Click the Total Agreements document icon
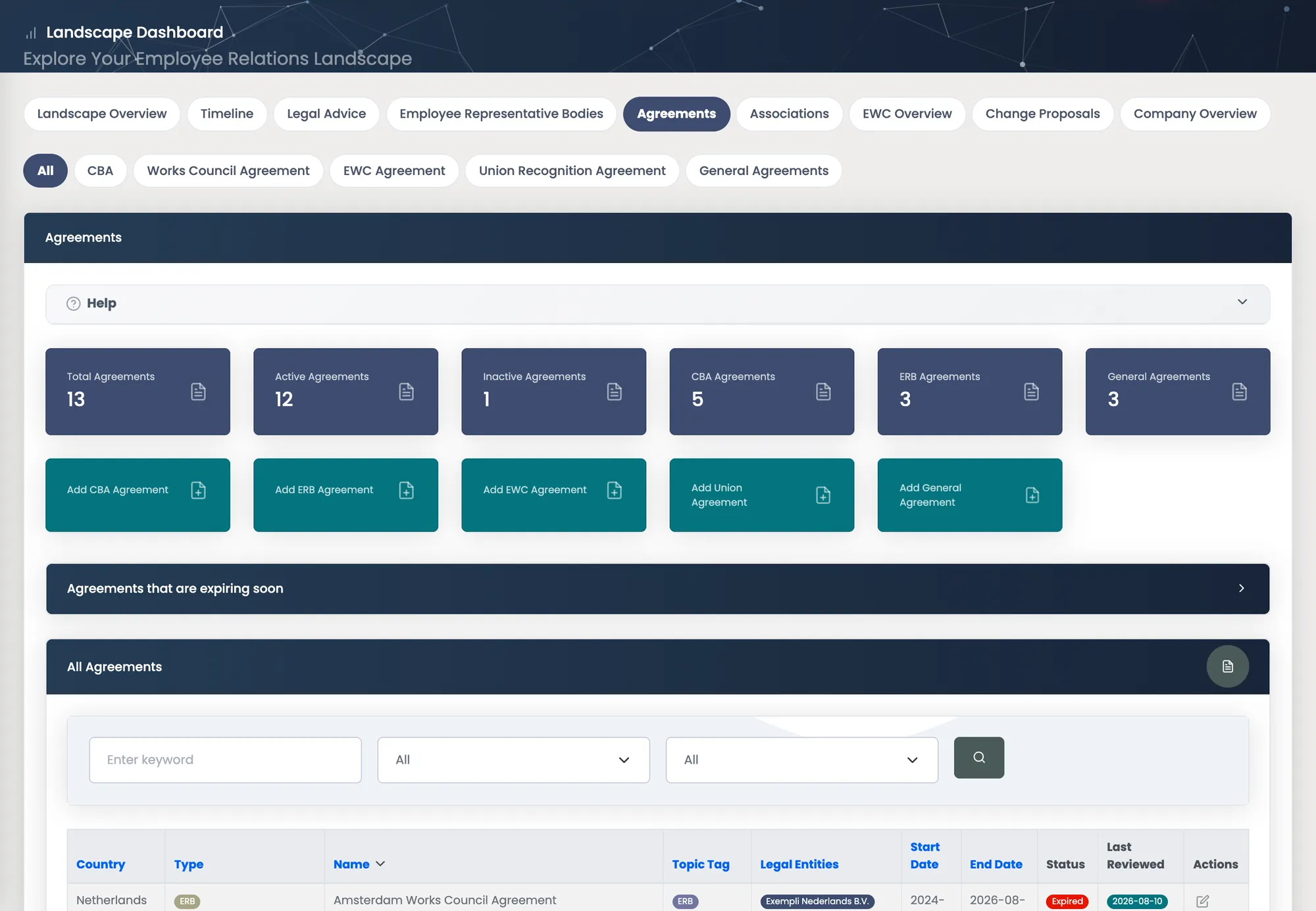 pyautogui.click(x=198, y=391)
